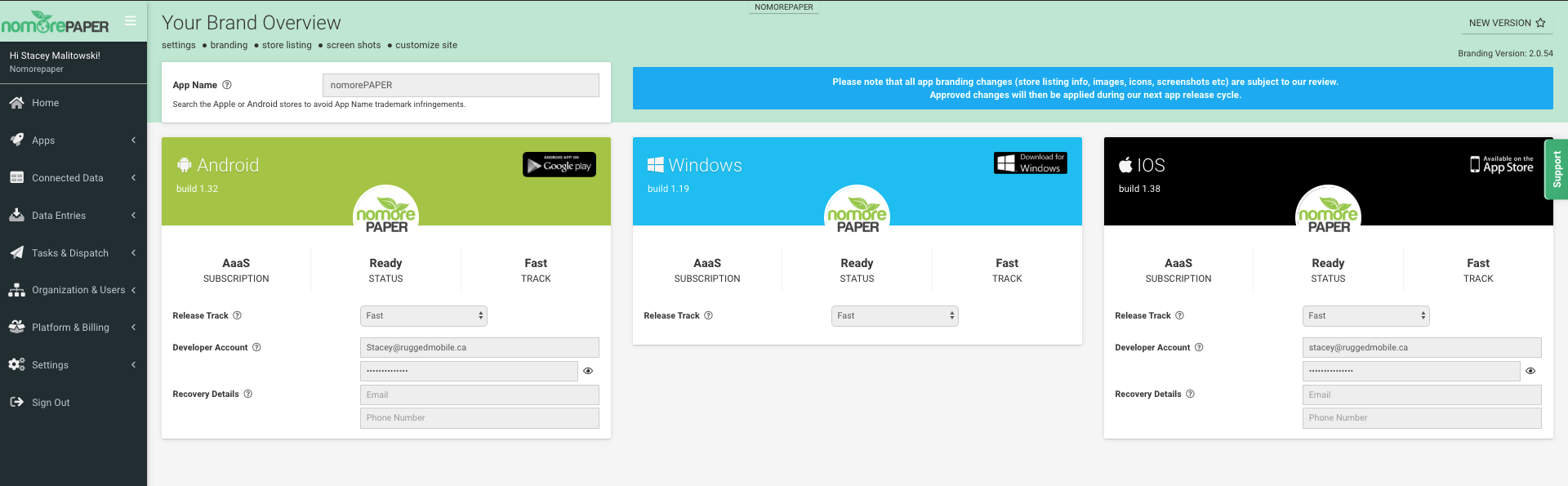Click the Settings gears icon
This screenshot has width=1568, height=486.
point(16,364)
